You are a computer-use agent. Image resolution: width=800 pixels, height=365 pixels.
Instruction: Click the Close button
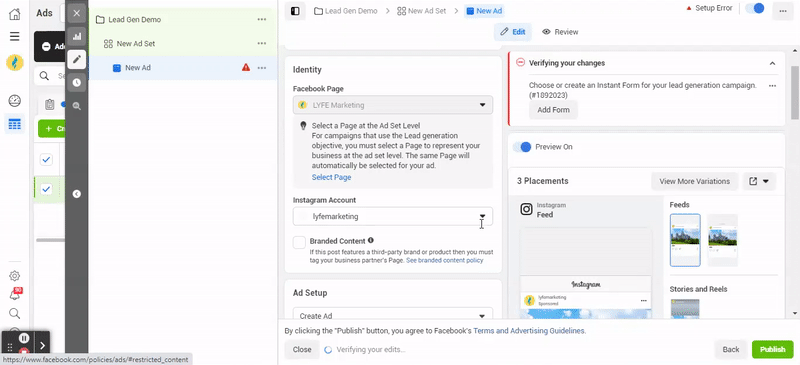coord(302,350)
